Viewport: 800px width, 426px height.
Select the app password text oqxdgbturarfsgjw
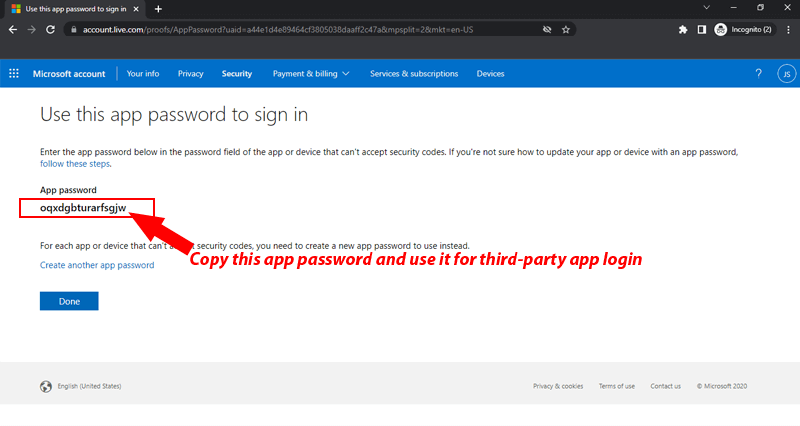(83, 208)
